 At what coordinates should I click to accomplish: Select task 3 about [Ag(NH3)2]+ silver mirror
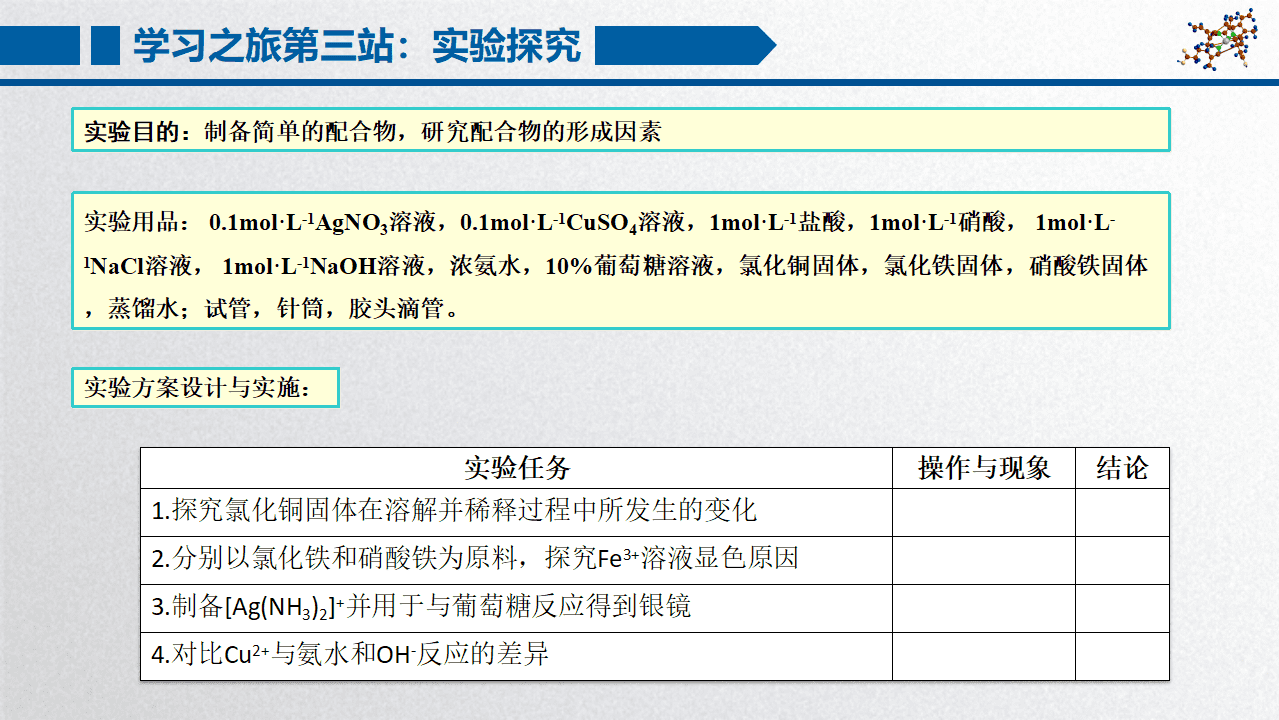point(516,608)
